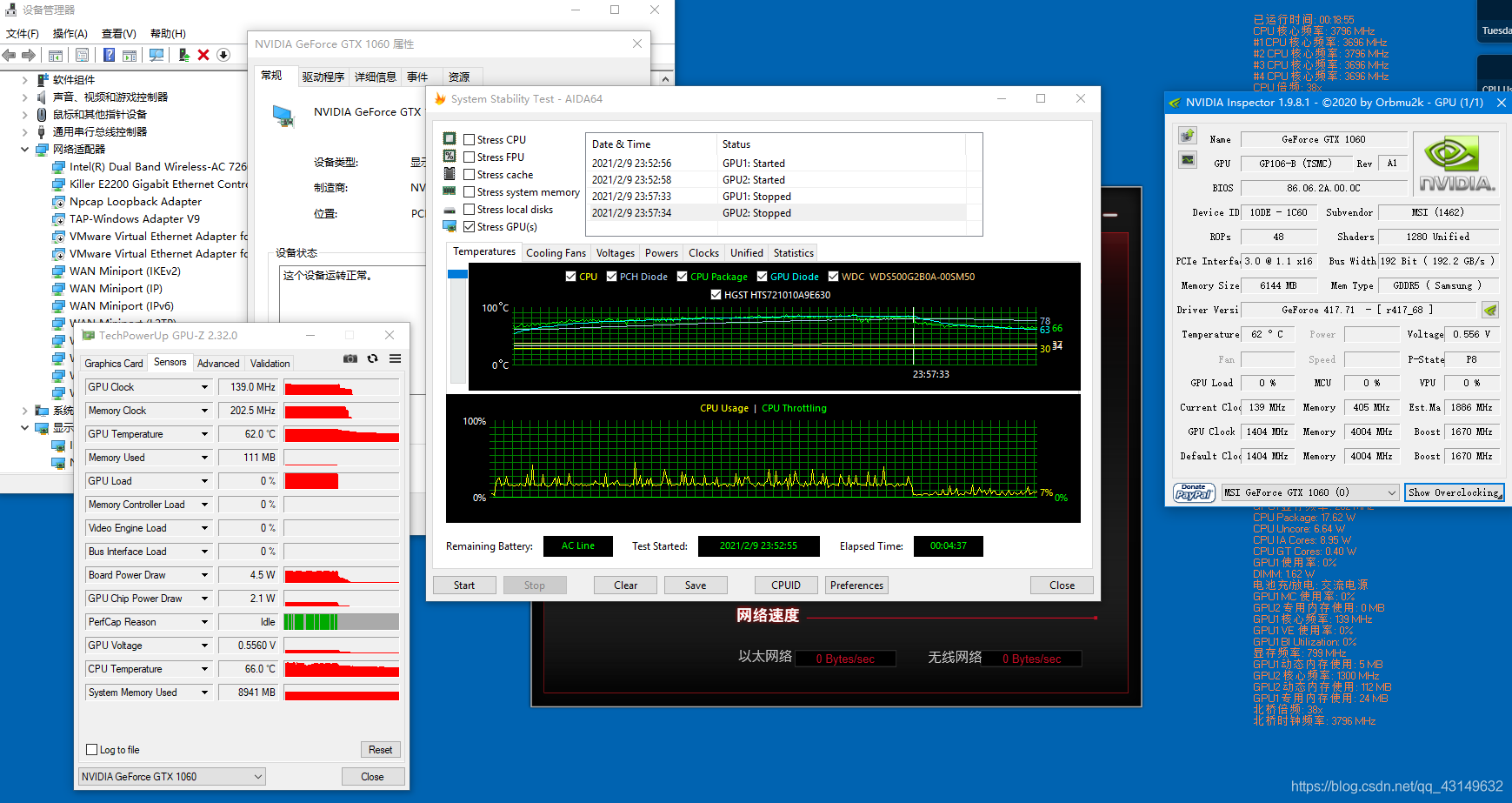Click the blue help question-mark toolbar icon
This screenshot has width=1512, height=803.
(109, 55)
